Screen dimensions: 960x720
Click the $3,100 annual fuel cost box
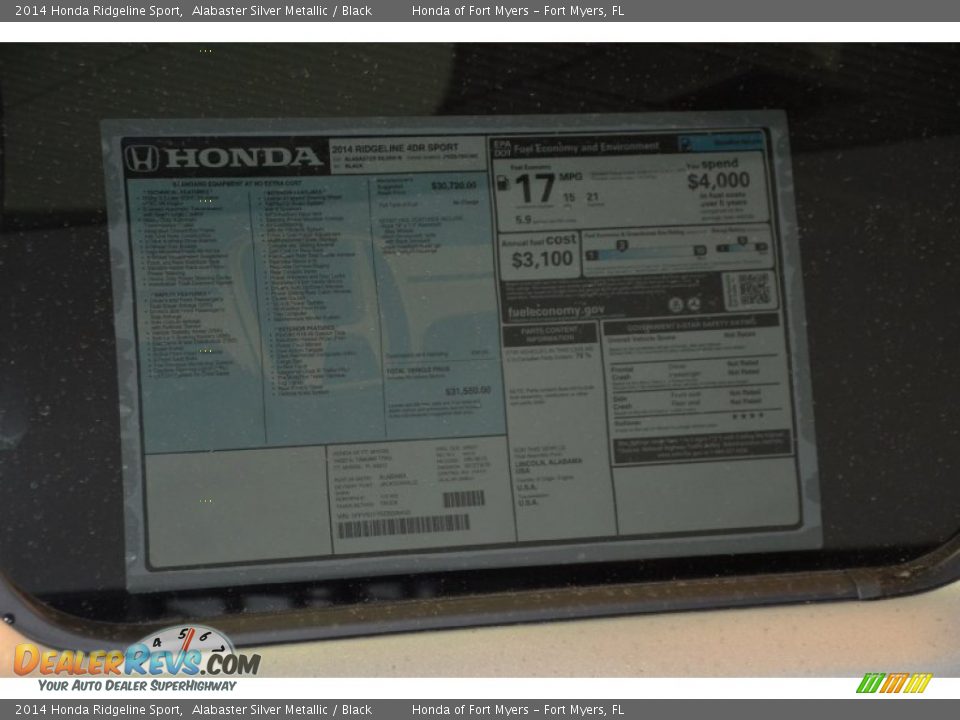pos(541,255)
